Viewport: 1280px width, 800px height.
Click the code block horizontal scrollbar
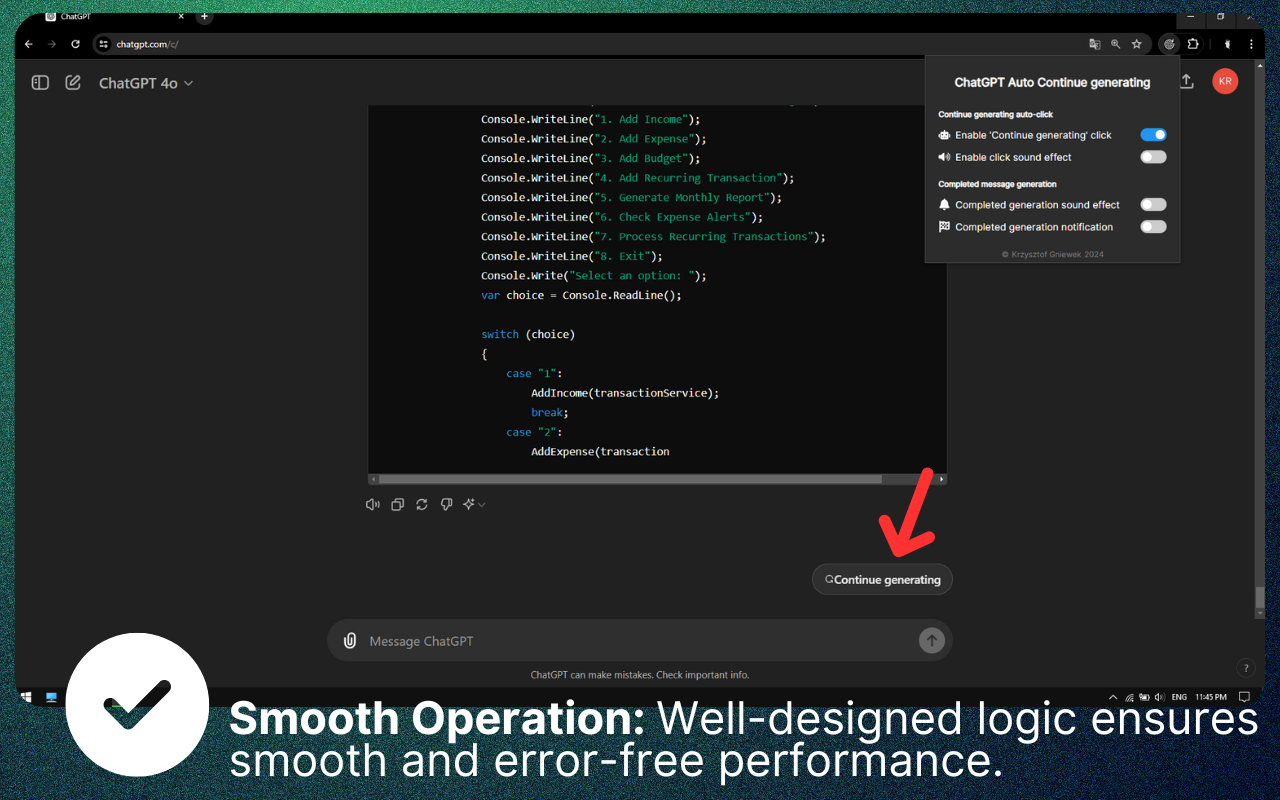(630, 479)
